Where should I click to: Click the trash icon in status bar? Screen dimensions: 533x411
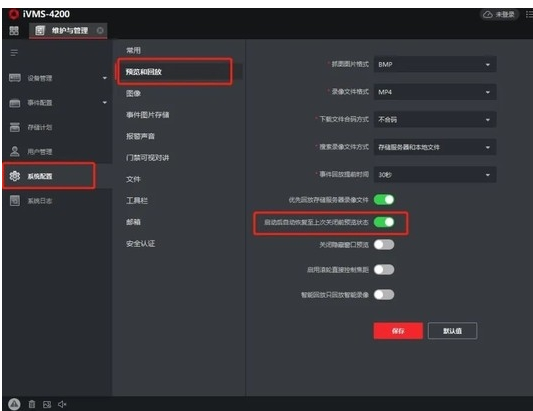tap(32, 404)
